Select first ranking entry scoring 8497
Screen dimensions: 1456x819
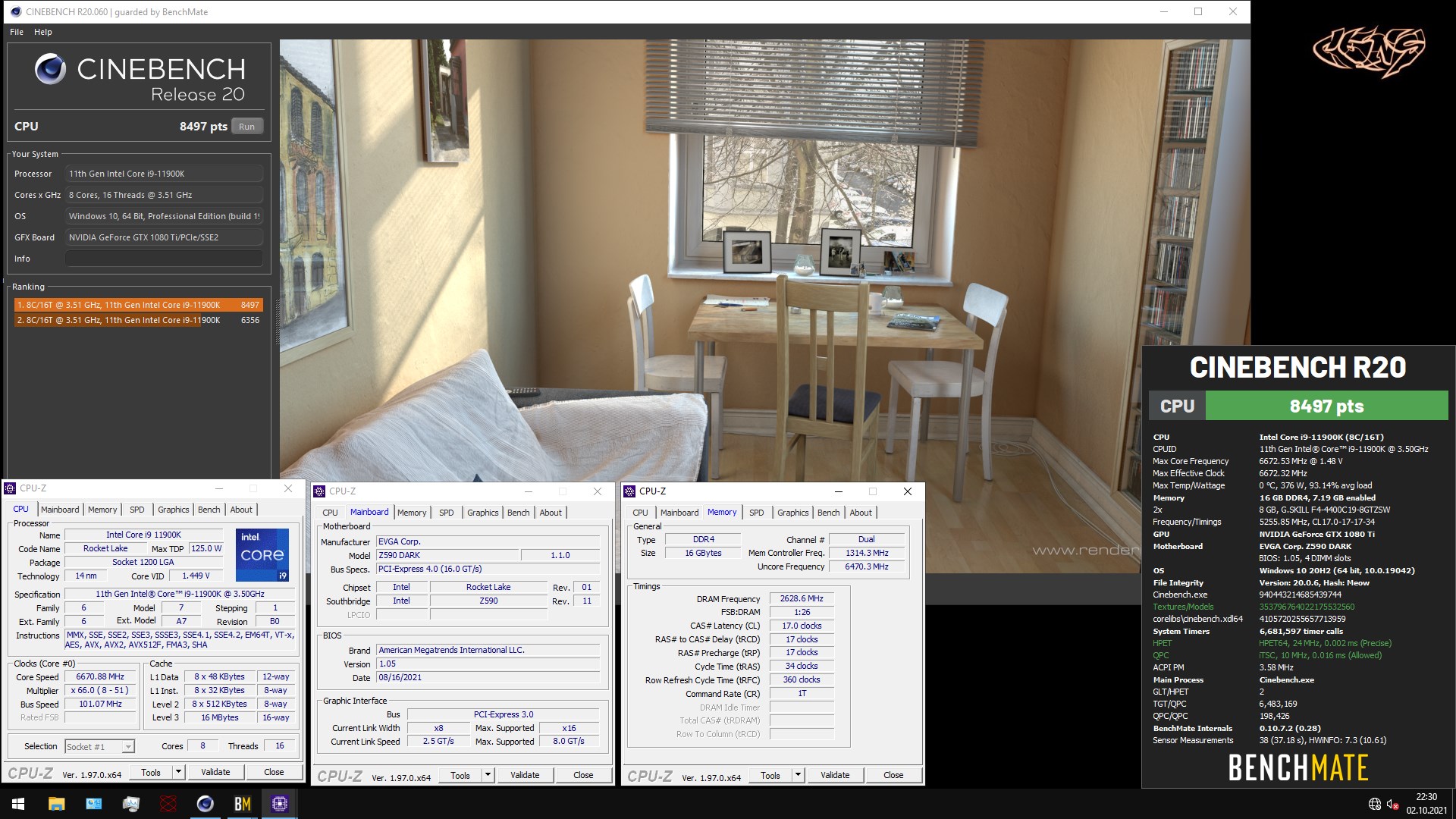[138, 305]
